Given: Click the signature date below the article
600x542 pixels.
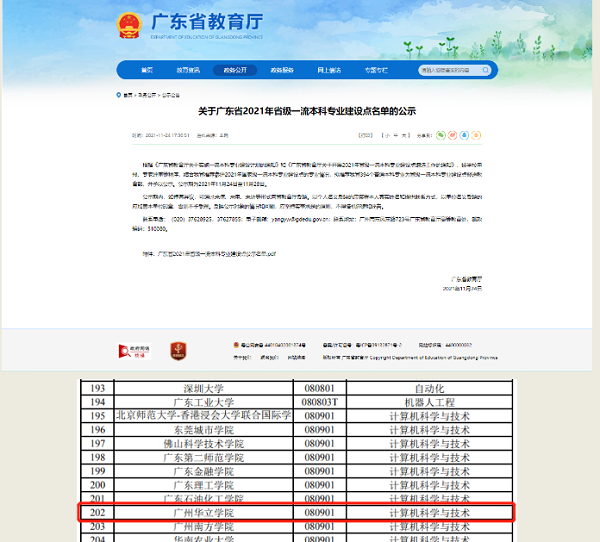Looking at the screenshot, I should click(x=462, y=289).
